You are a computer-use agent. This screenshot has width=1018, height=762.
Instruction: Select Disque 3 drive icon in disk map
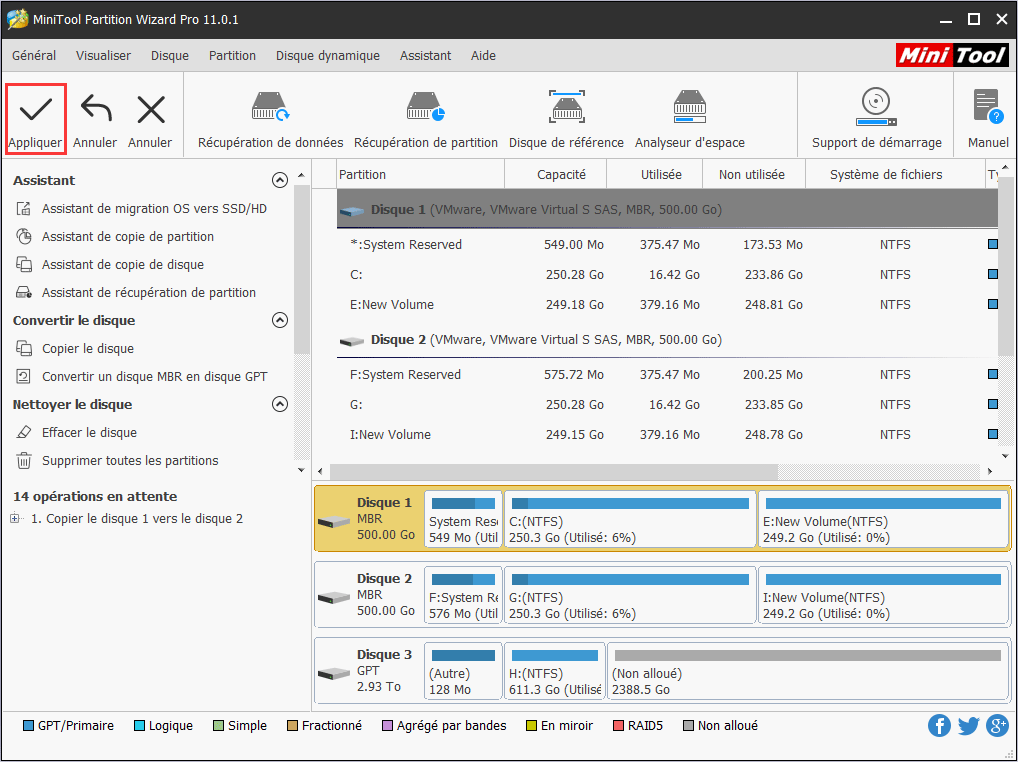pyautogui.click(x=334, y=673)
